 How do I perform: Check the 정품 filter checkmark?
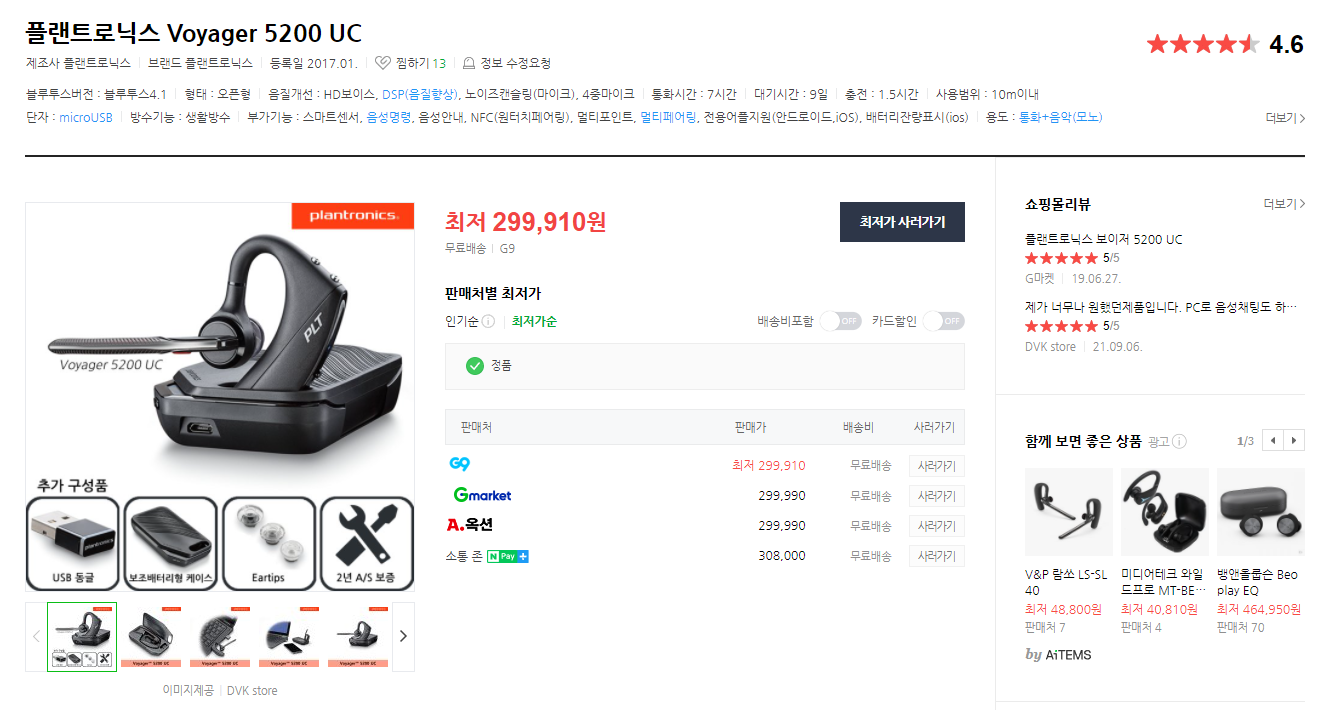click(x=475, y=366)
